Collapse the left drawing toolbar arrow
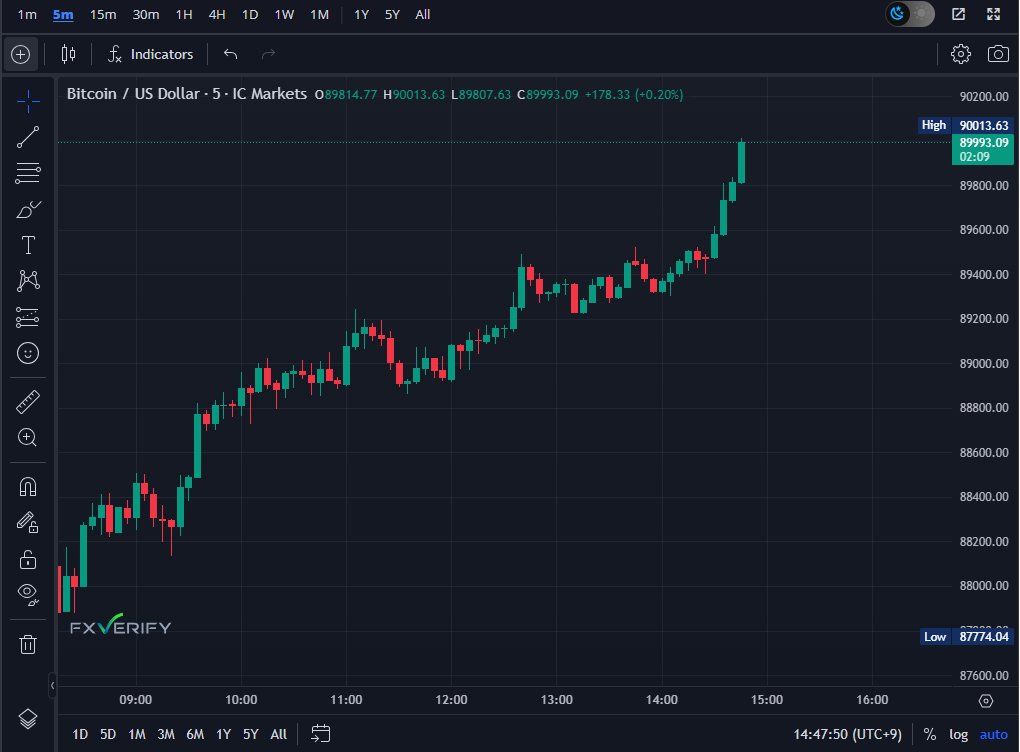1020x752 pixels. pyautogui.click(x=52, y=685)
